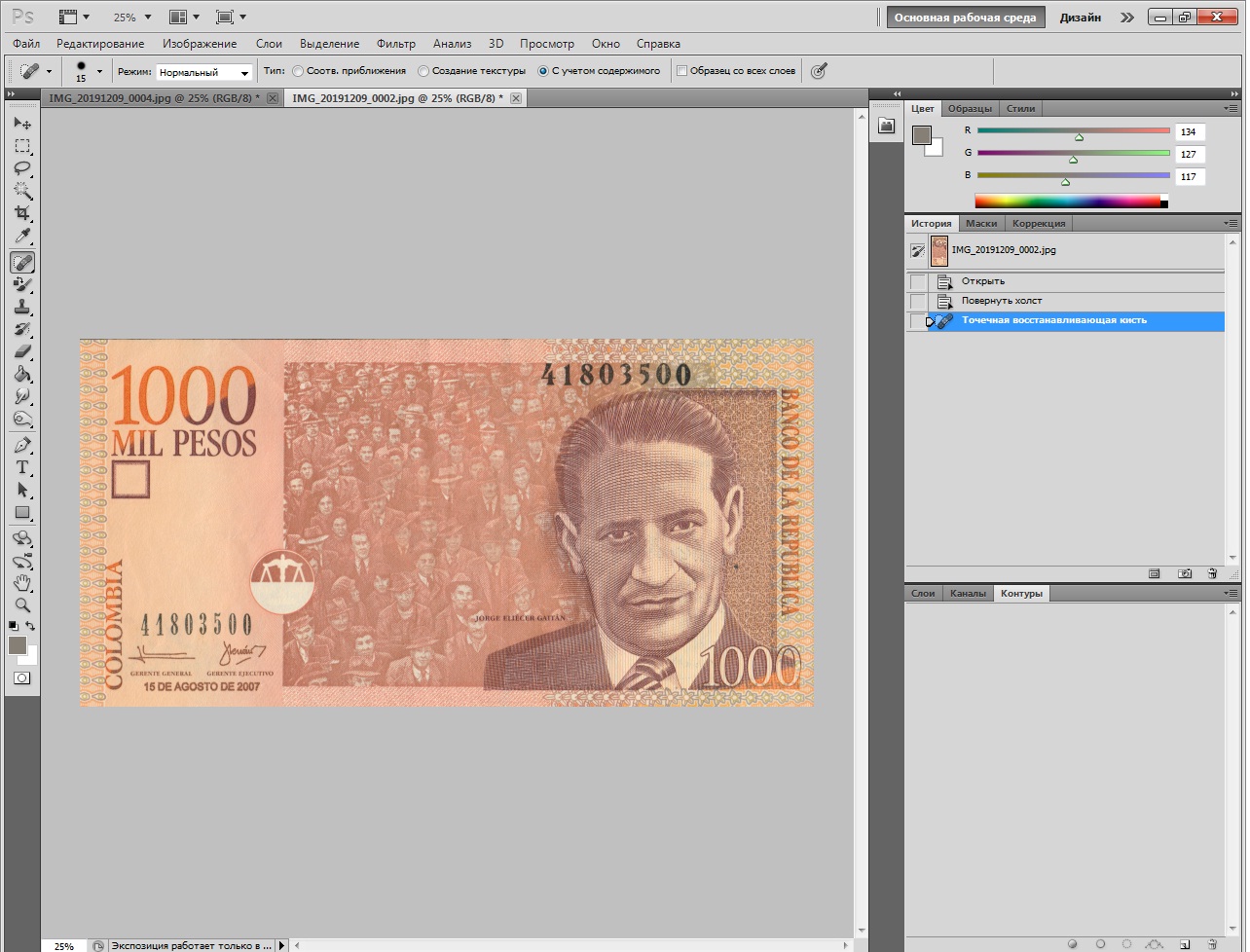Open the 'Фильтр' menu
Viewport: 1250px width, 952px height.
tap(396, 44)
